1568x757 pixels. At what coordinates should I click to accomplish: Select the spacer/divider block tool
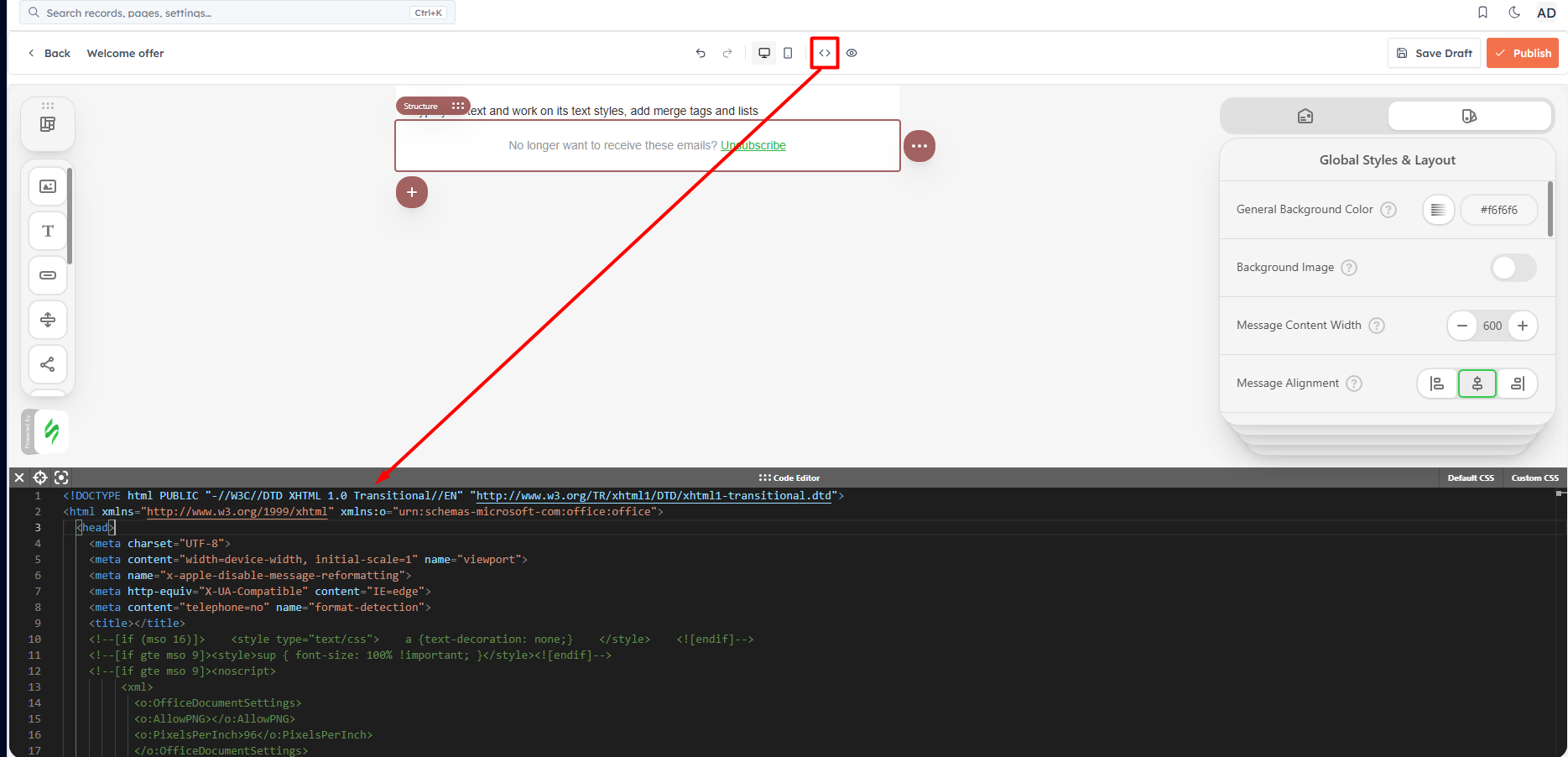click(48, 320)
